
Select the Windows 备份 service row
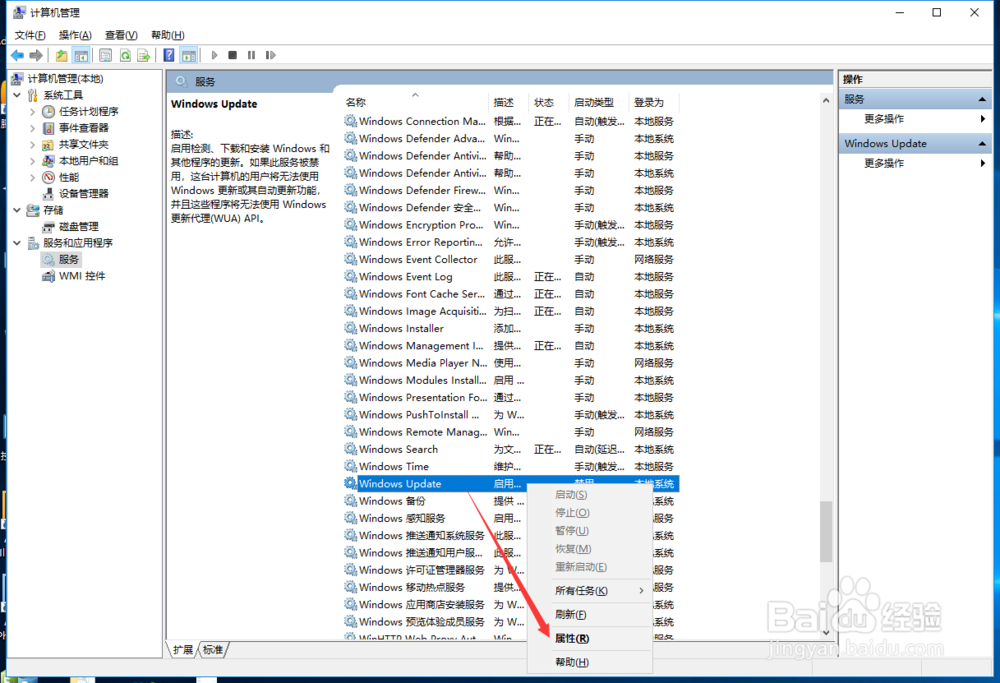(x=436, y=501)
